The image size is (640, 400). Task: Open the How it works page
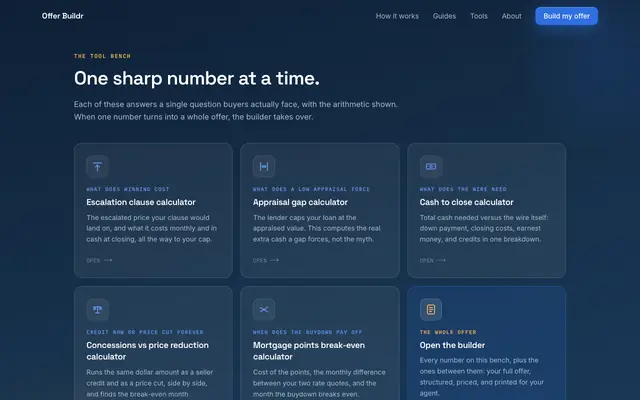click(397, 16)
